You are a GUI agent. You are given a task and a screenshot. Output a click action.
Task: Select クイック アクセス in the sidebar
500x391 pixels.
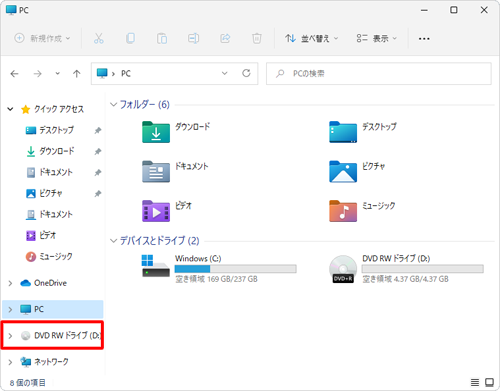click(52, 109)
